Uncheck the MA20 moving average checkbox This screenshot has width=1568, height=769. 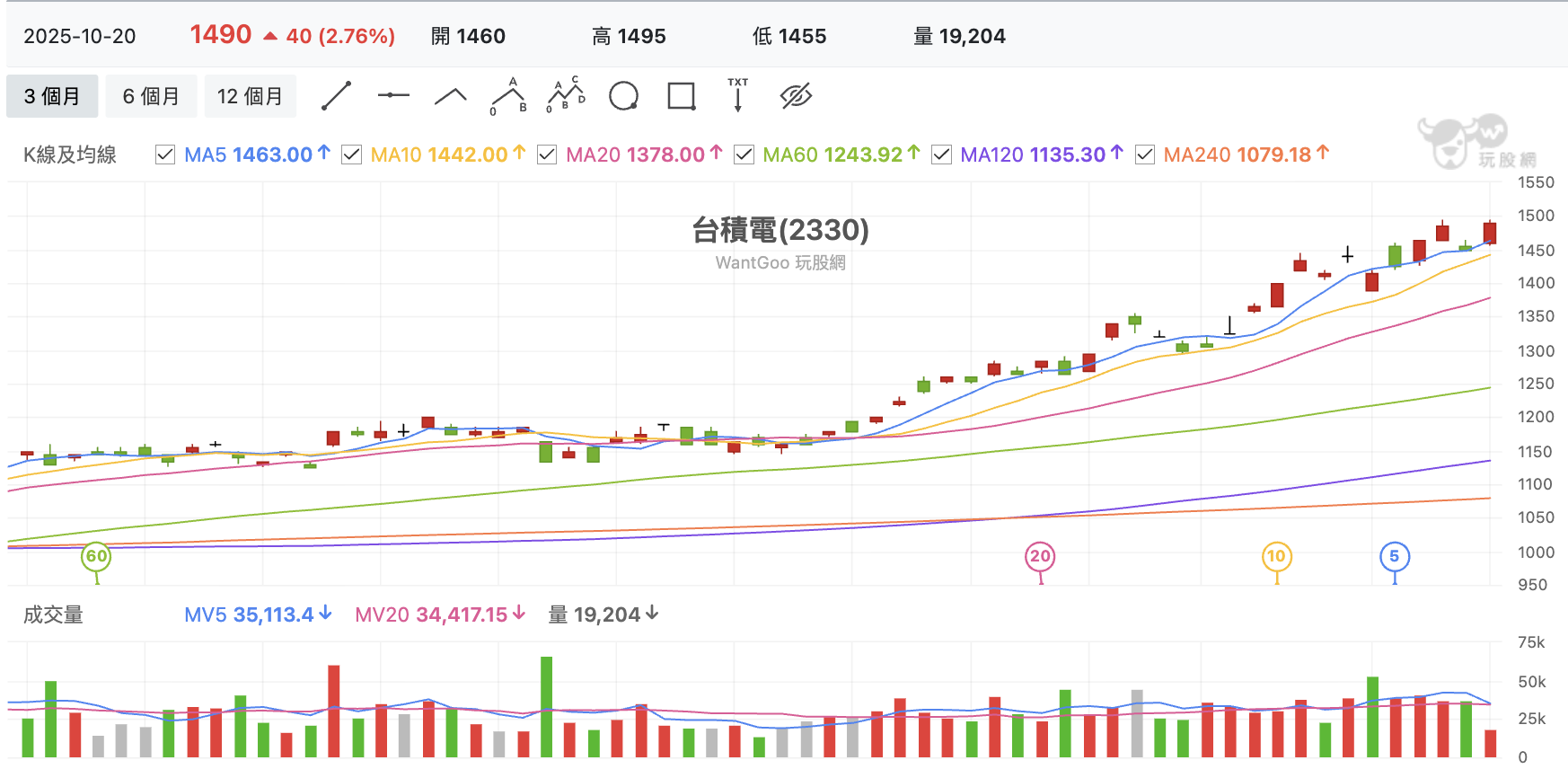(547, 155)
